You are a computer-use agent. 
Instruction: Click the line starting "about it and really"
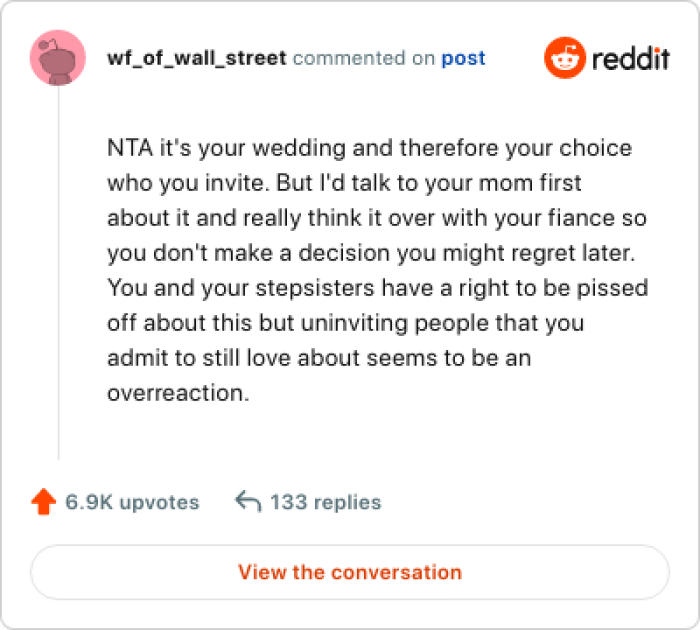click(x=378, y=219)
